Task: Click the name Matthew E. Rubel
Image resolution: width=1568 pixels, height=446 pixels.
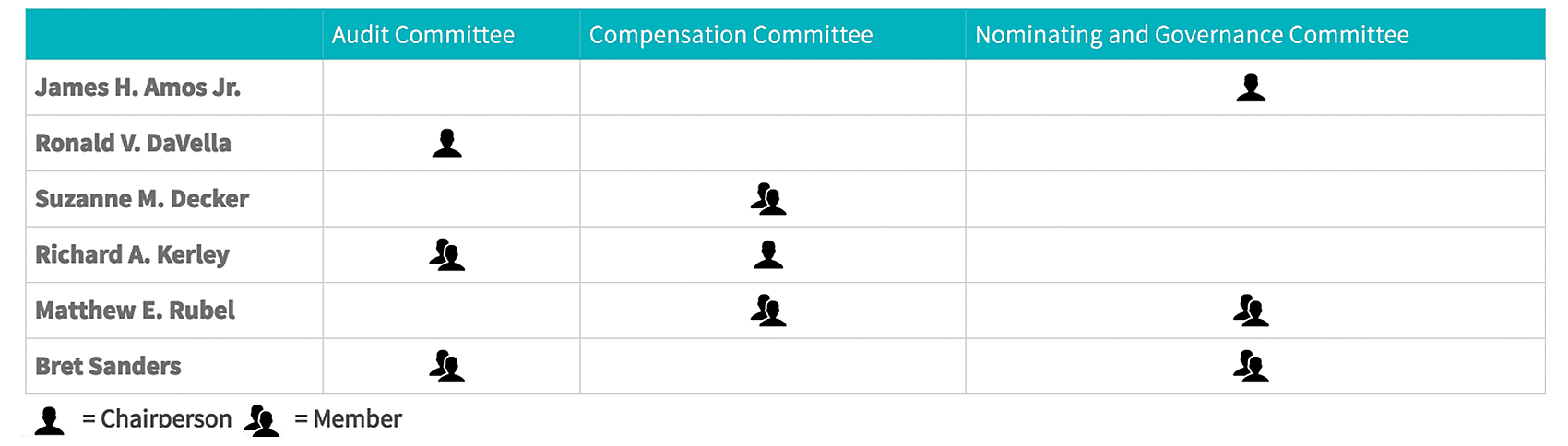Action: pos(135,311)
